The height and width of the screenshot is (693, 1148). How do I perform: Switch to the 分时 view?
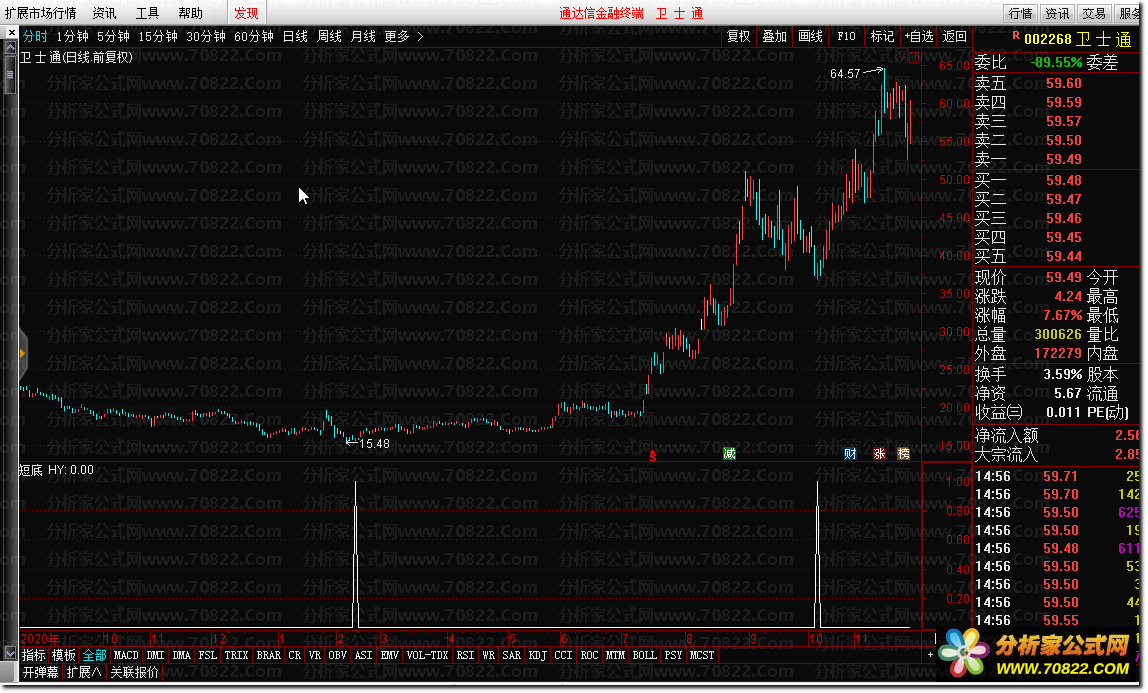35,37
